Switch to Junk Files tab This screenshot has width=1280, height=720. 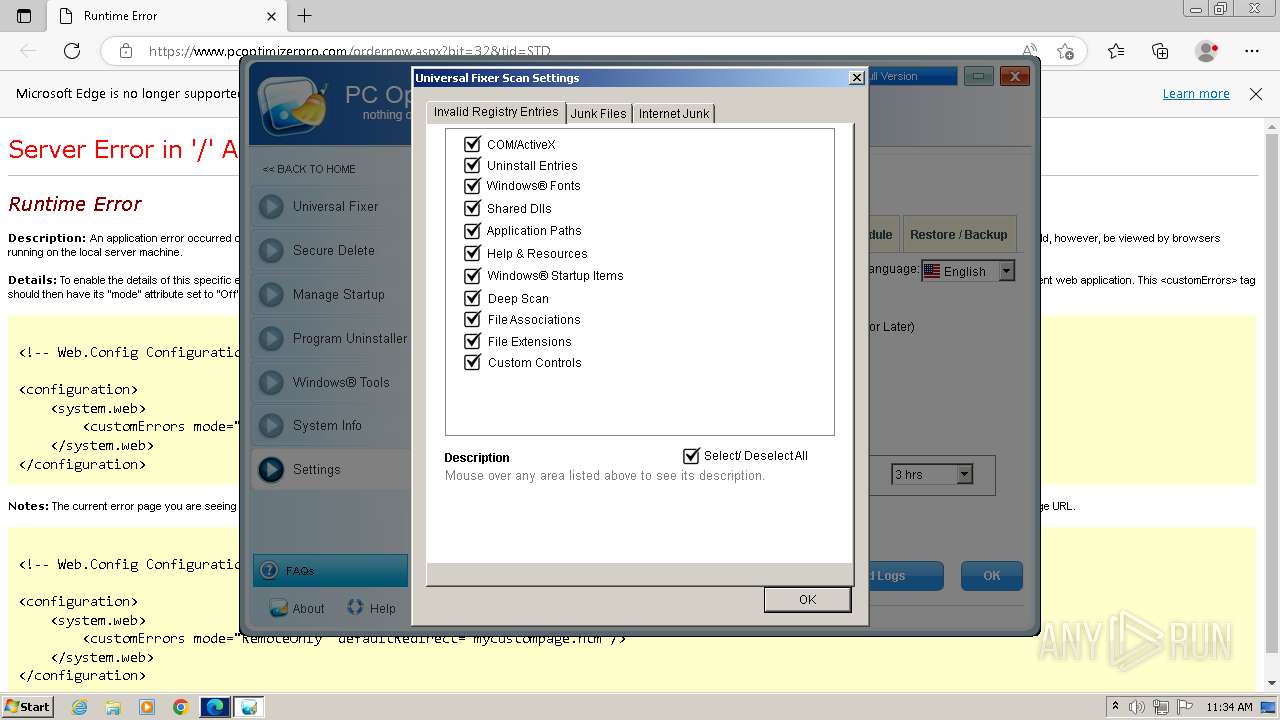tap(599, 114)
